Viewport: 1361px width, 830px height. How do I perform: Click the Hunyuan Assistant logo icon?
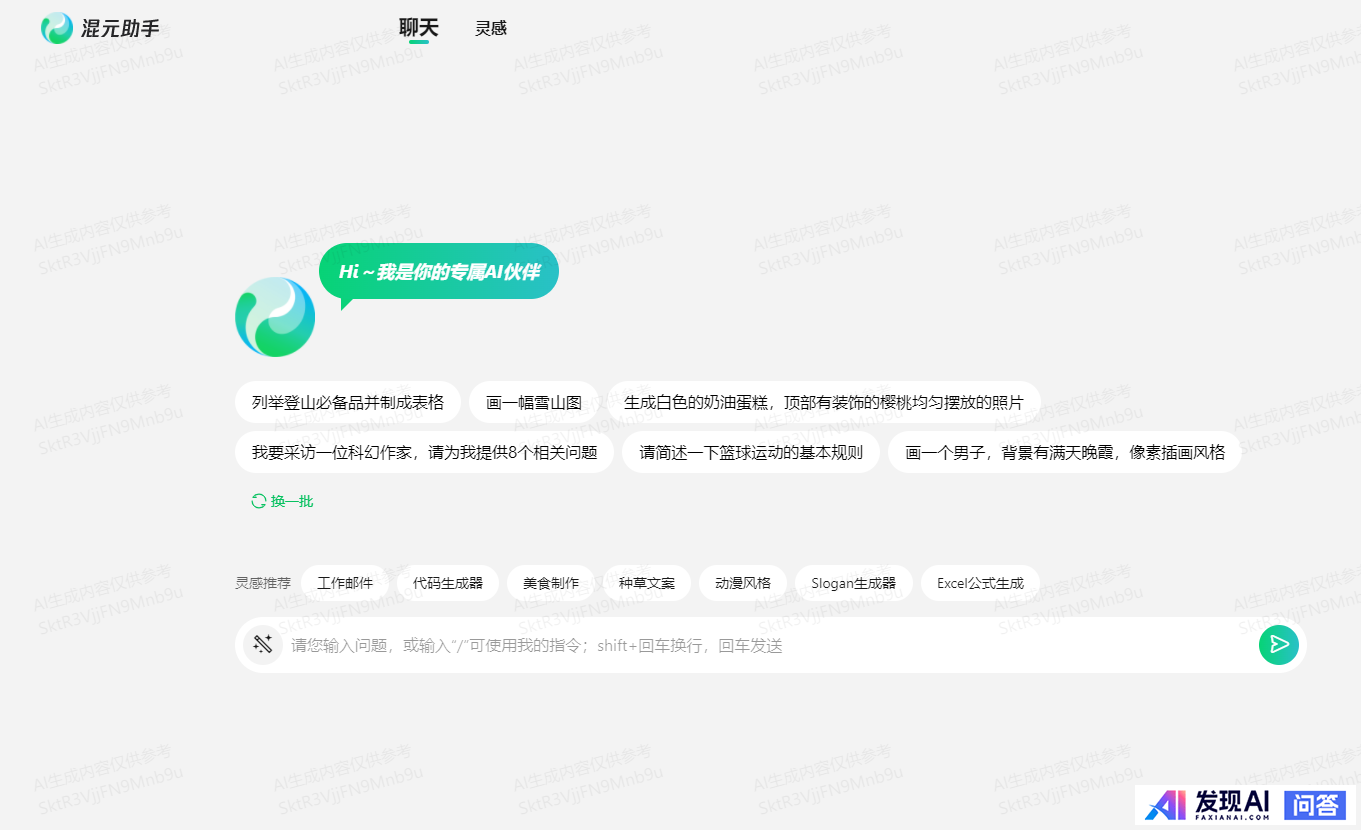(57, 28)
